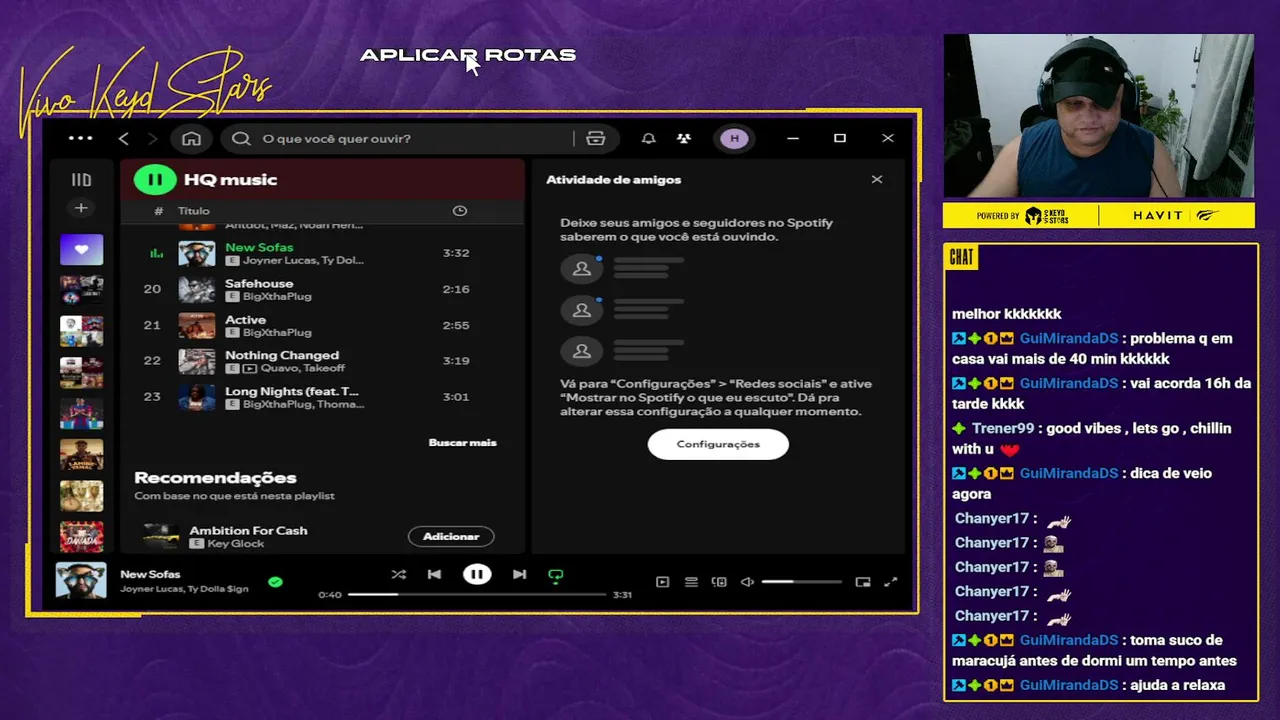Add Ambition For Cash via Adicionar
The image size is (1280, 720).
tap(451, 537)
